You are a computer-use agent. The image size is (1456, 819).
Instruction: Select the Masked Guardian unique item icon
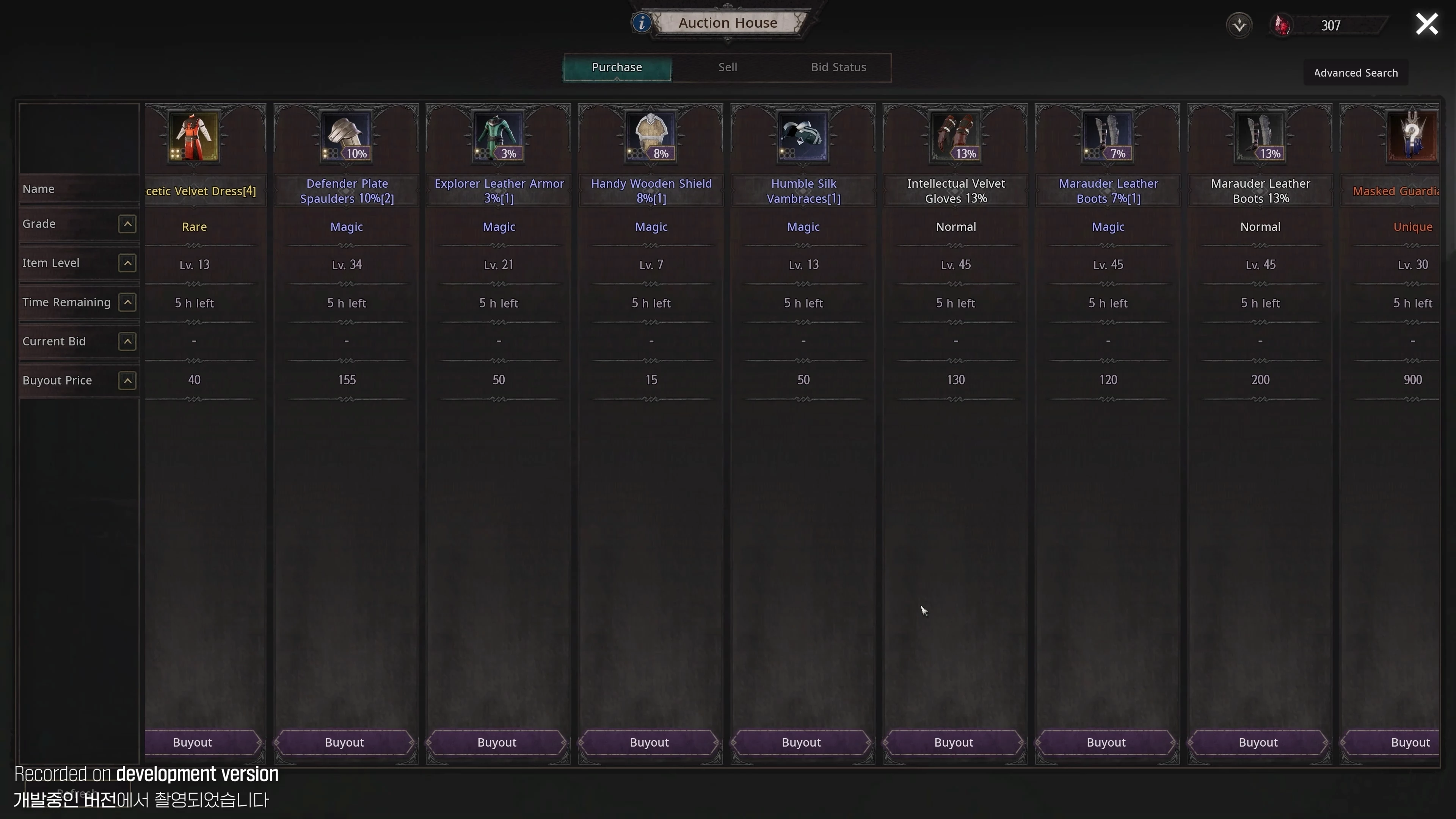pos(1412,137)
